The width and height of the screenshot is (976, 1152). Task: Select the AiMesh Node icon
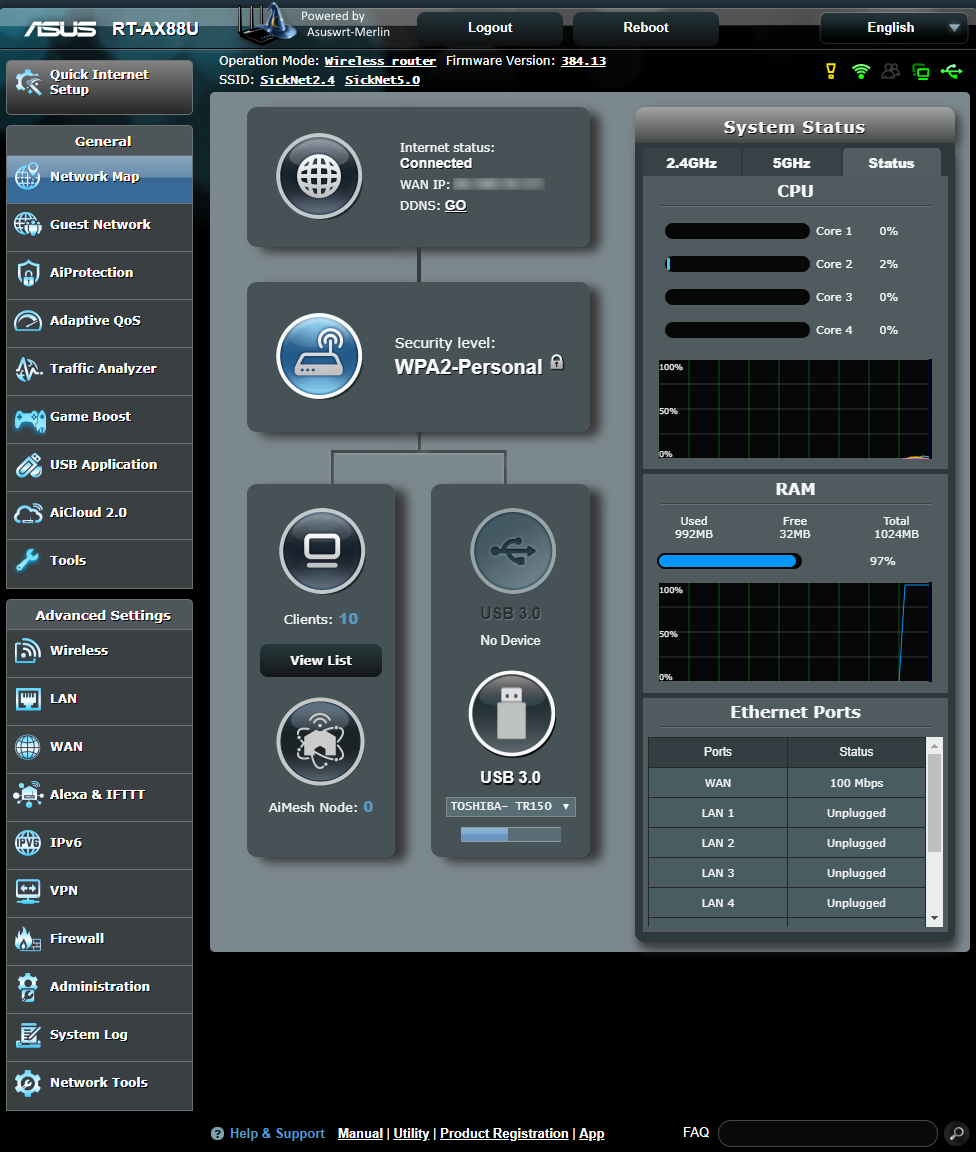pos(320,741)
